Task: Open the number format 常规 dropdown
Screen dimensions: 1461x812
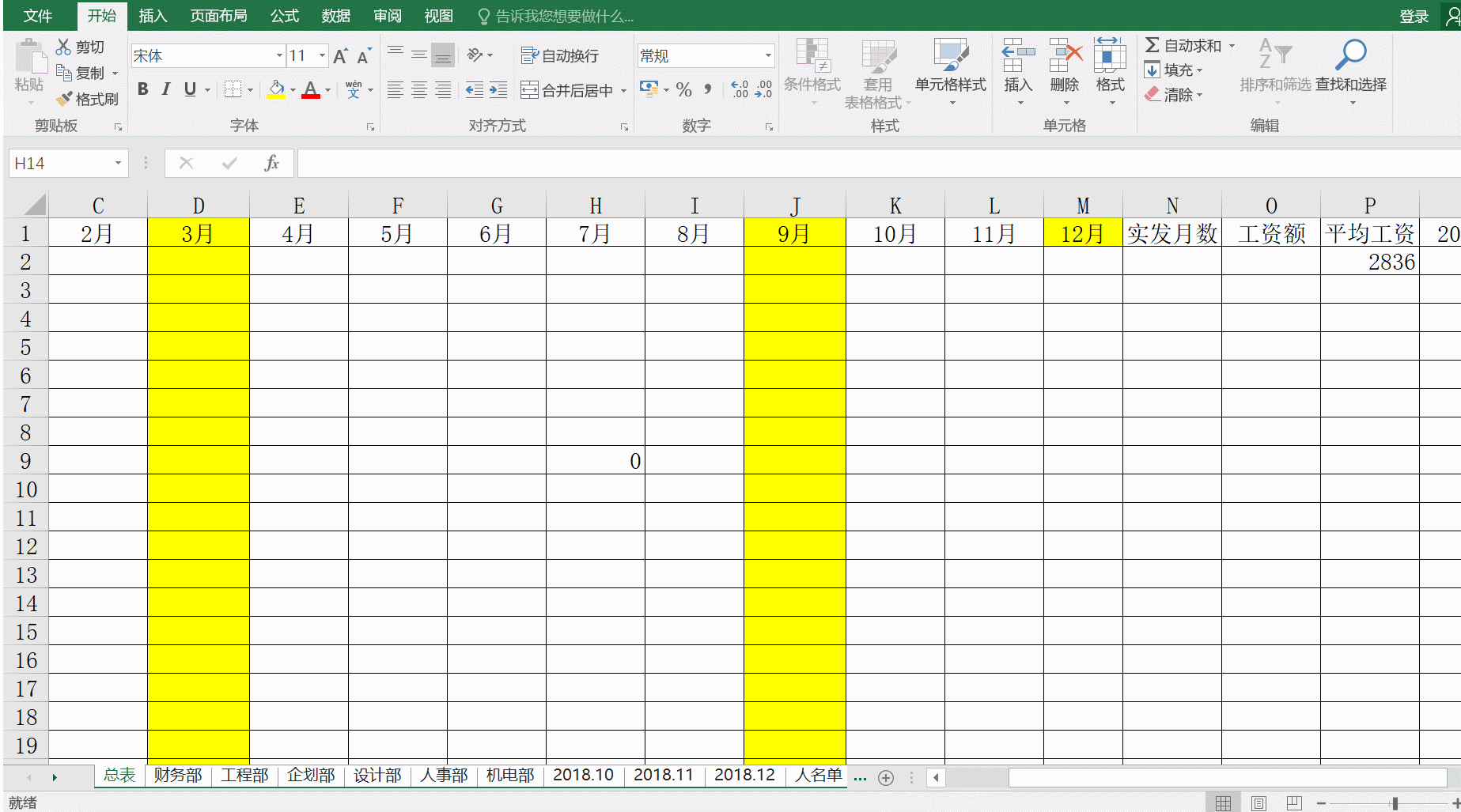Action: (767, 55)
